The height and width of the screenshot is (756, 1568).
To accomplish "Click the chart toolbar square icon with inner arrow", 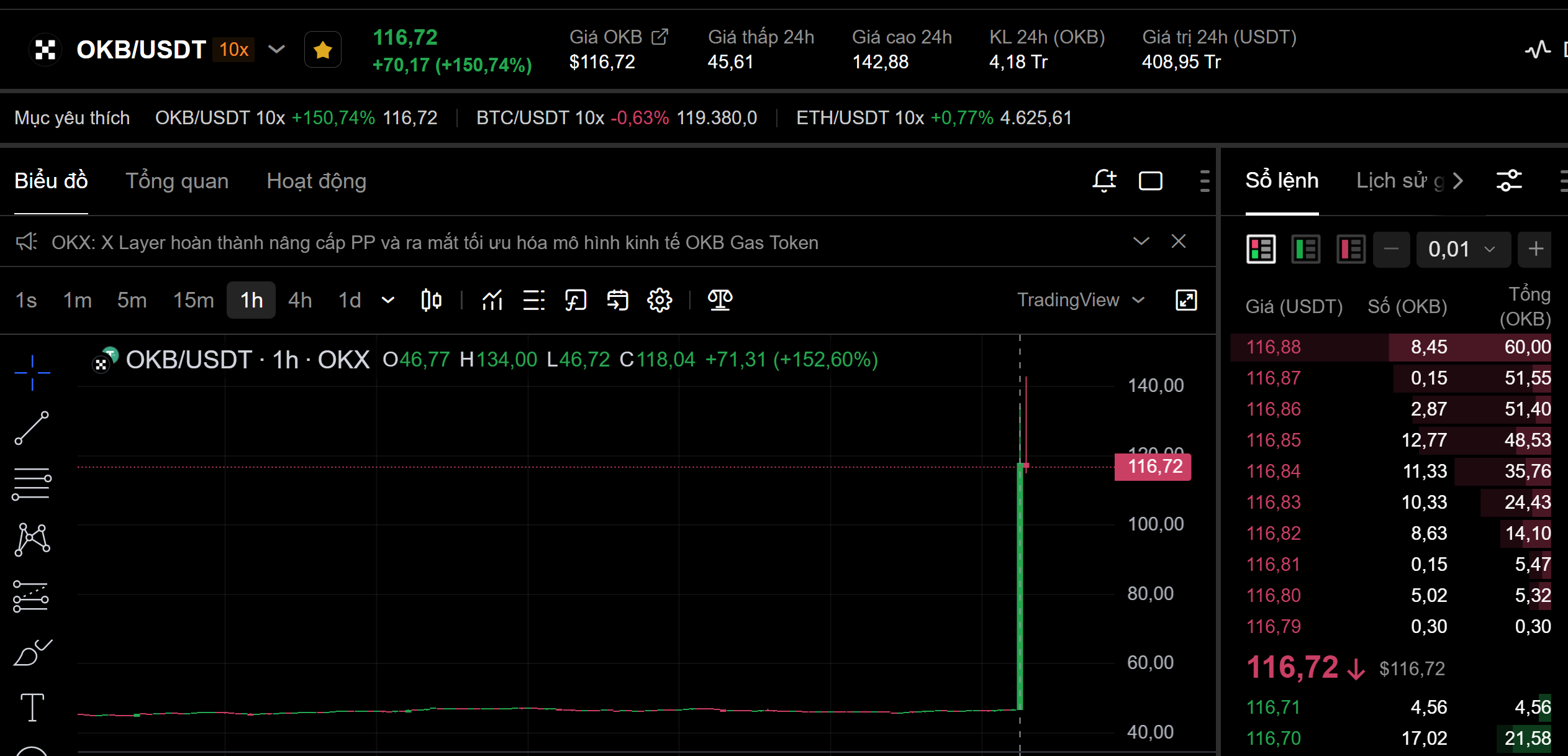I will tap(576, 300).
